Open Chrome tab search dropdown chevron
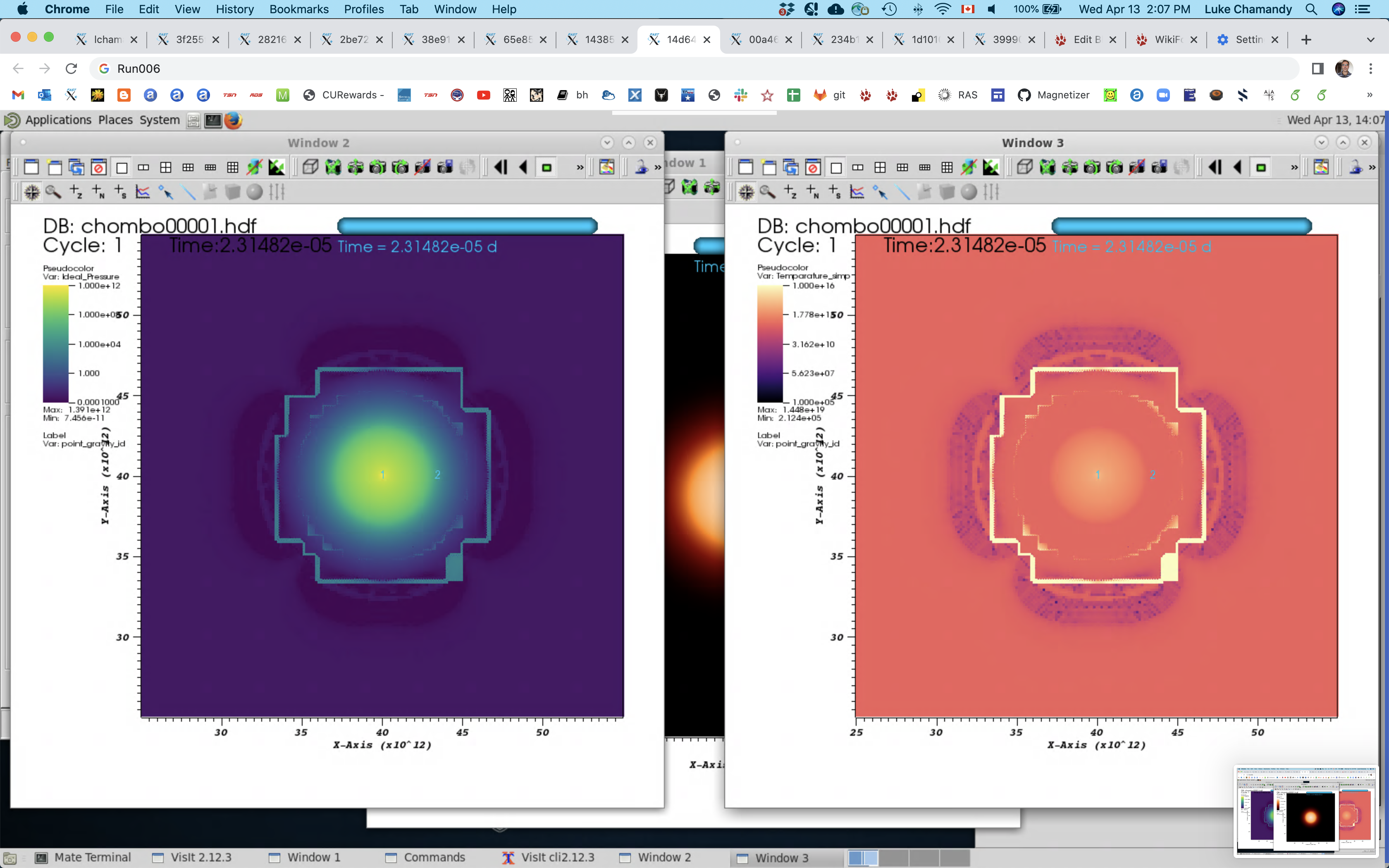 (1371, 40)
